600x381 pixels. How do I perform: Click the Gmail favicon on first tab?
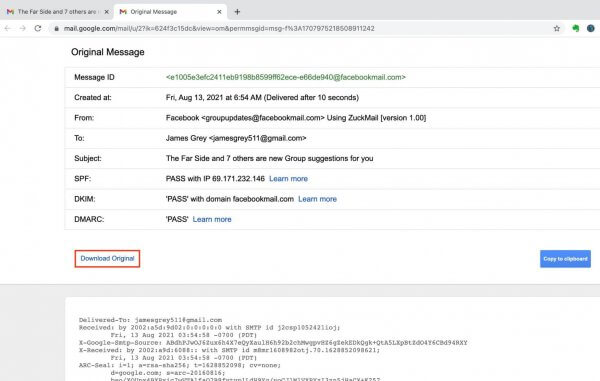(10, 12)
